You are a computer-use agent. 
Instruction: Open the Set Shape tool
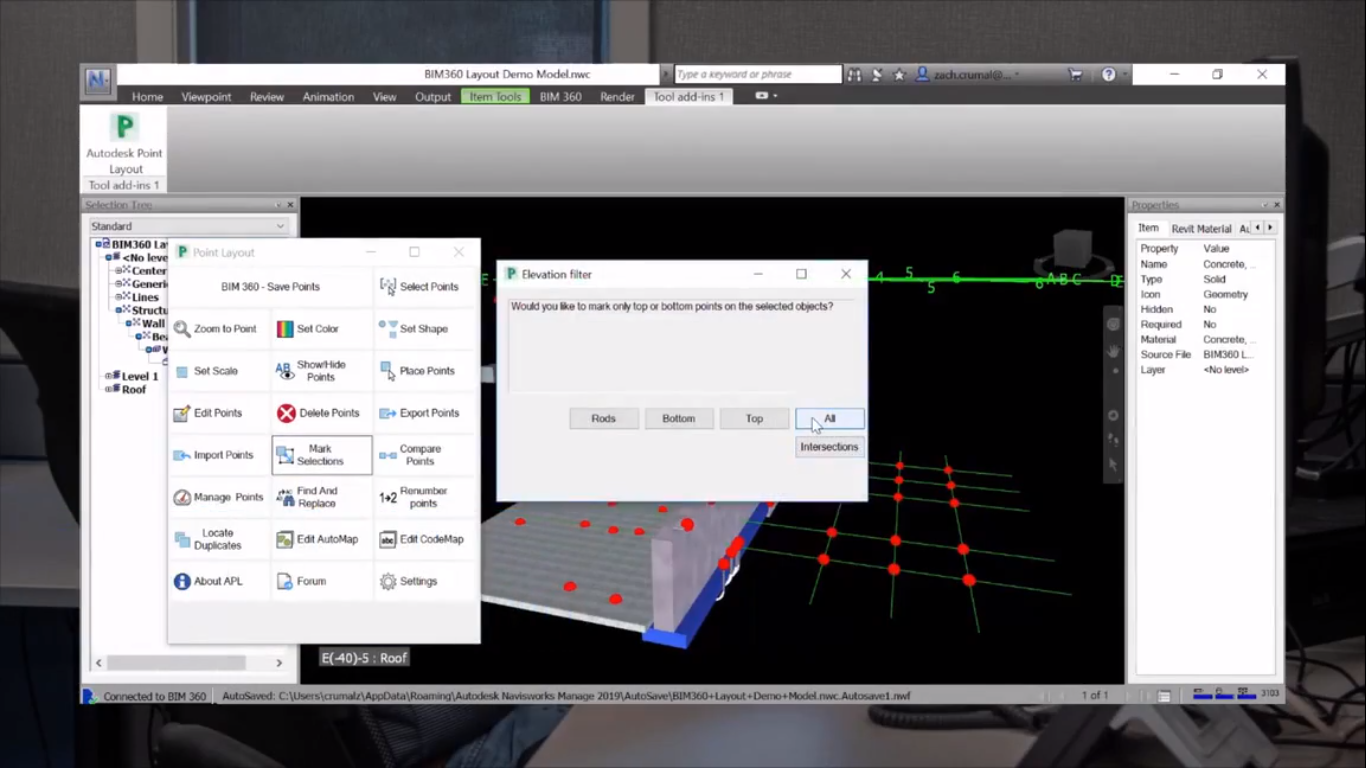pos(425,329)
